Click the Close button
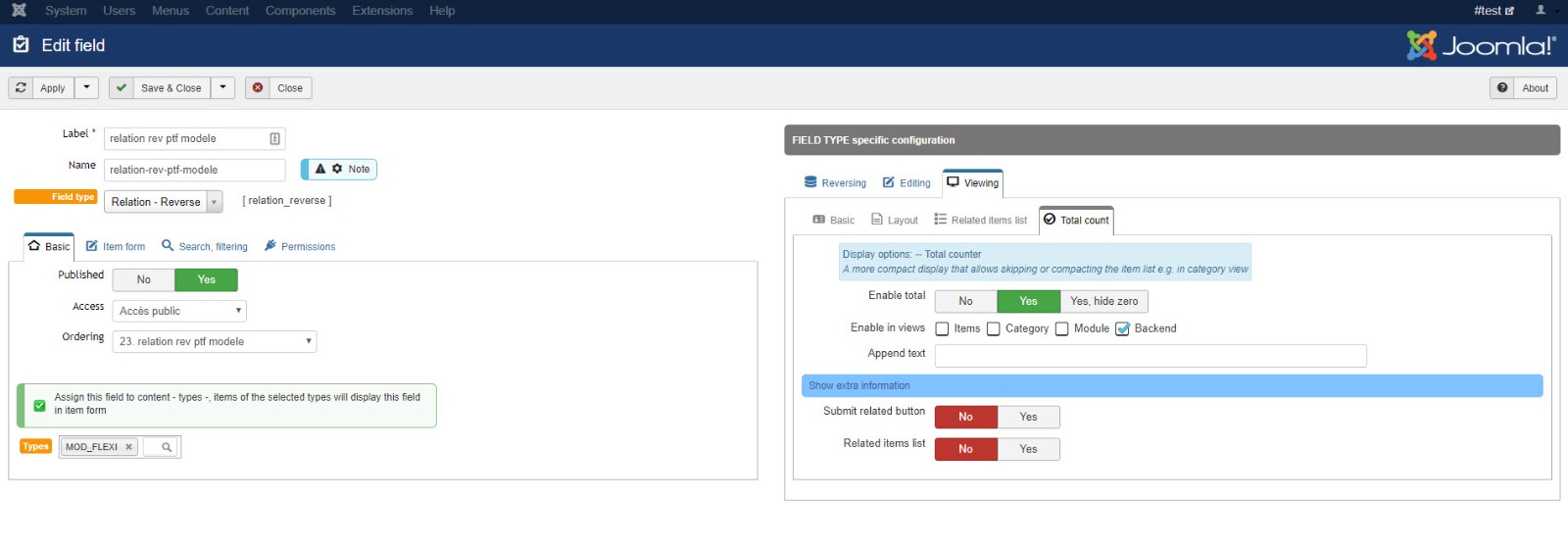This screenshot has width=1568, height=549. (278, 87)
